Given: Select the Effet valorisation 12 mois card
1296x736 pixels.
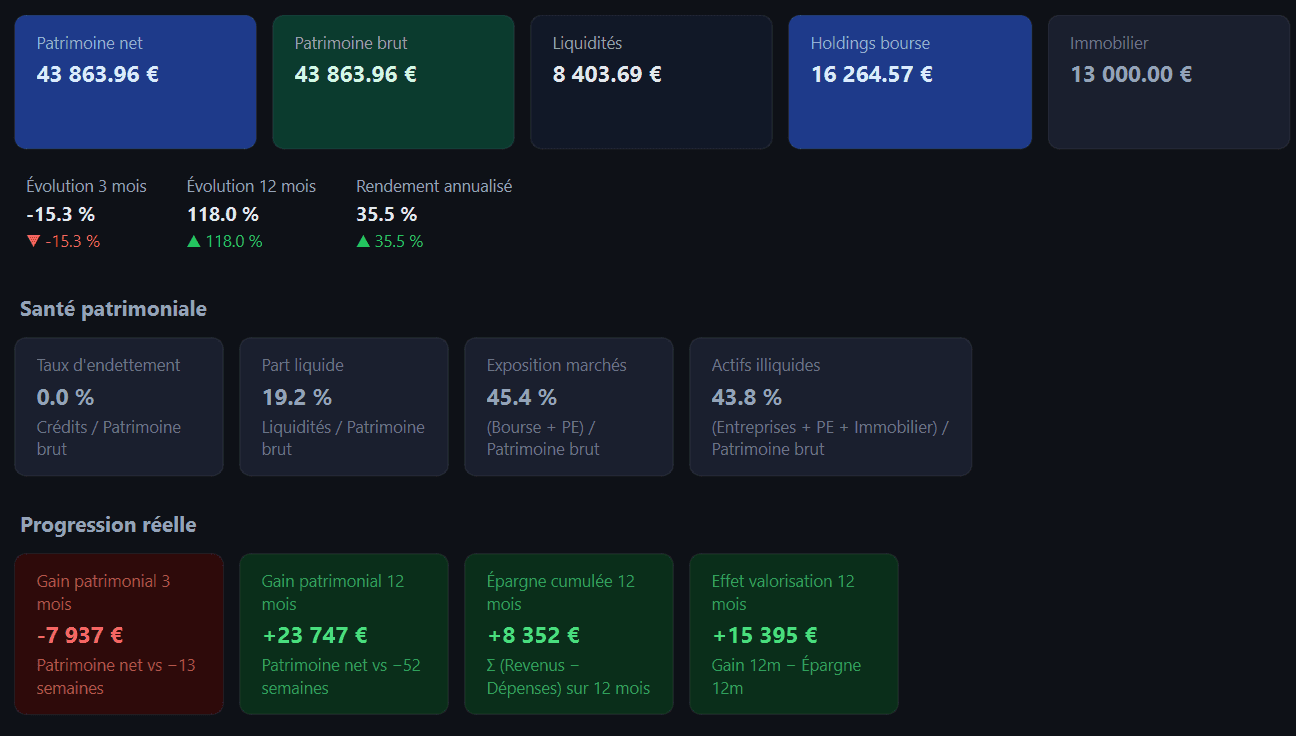Looking at the screenshot, I should [794, 634].
